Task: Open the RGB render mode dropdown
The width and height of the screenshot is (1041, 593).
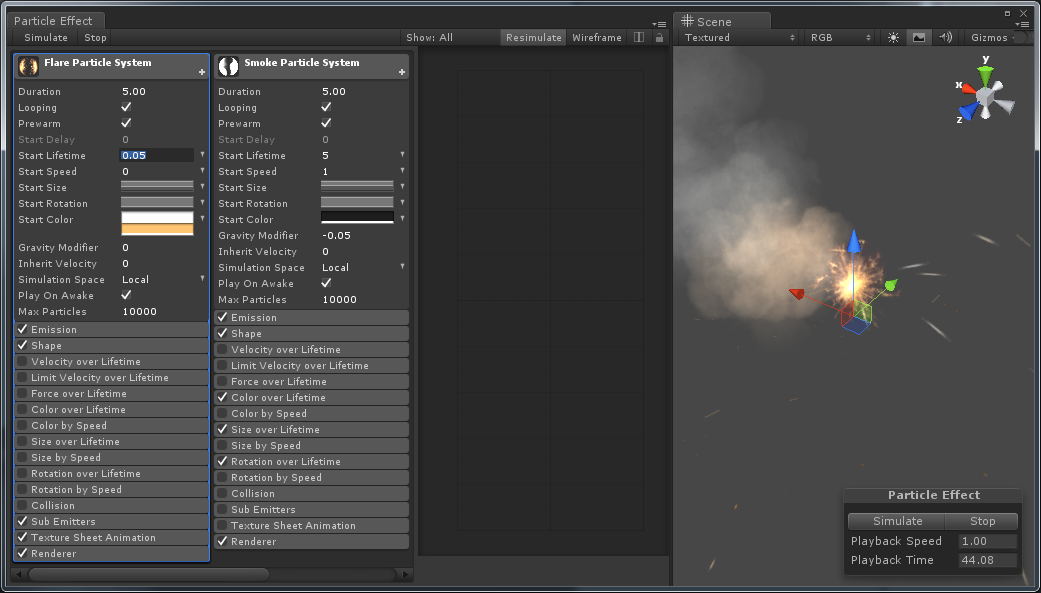Action: tap(841, 38)
